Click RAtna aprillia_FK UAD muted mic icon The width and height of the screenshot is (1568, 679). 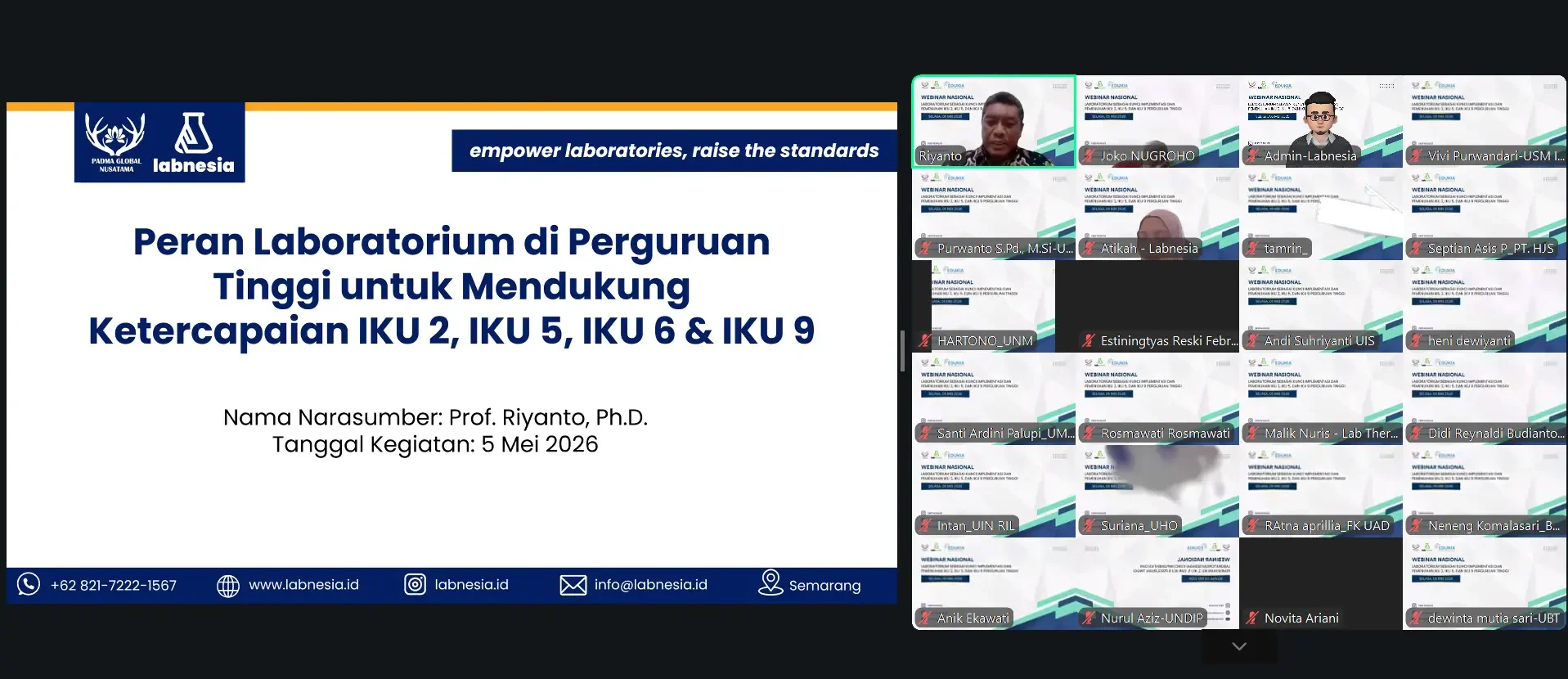click(1252, 525)
